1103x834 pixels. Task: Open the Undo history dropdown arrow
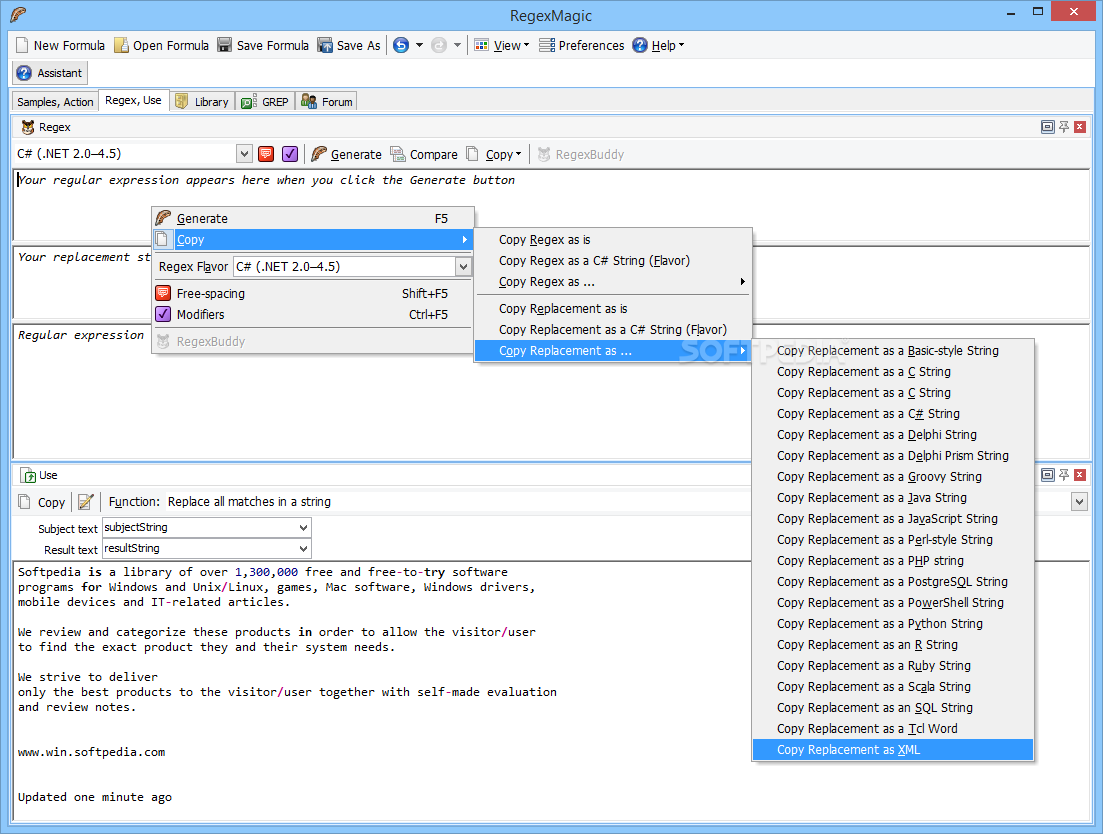click(x=419, y=46)
